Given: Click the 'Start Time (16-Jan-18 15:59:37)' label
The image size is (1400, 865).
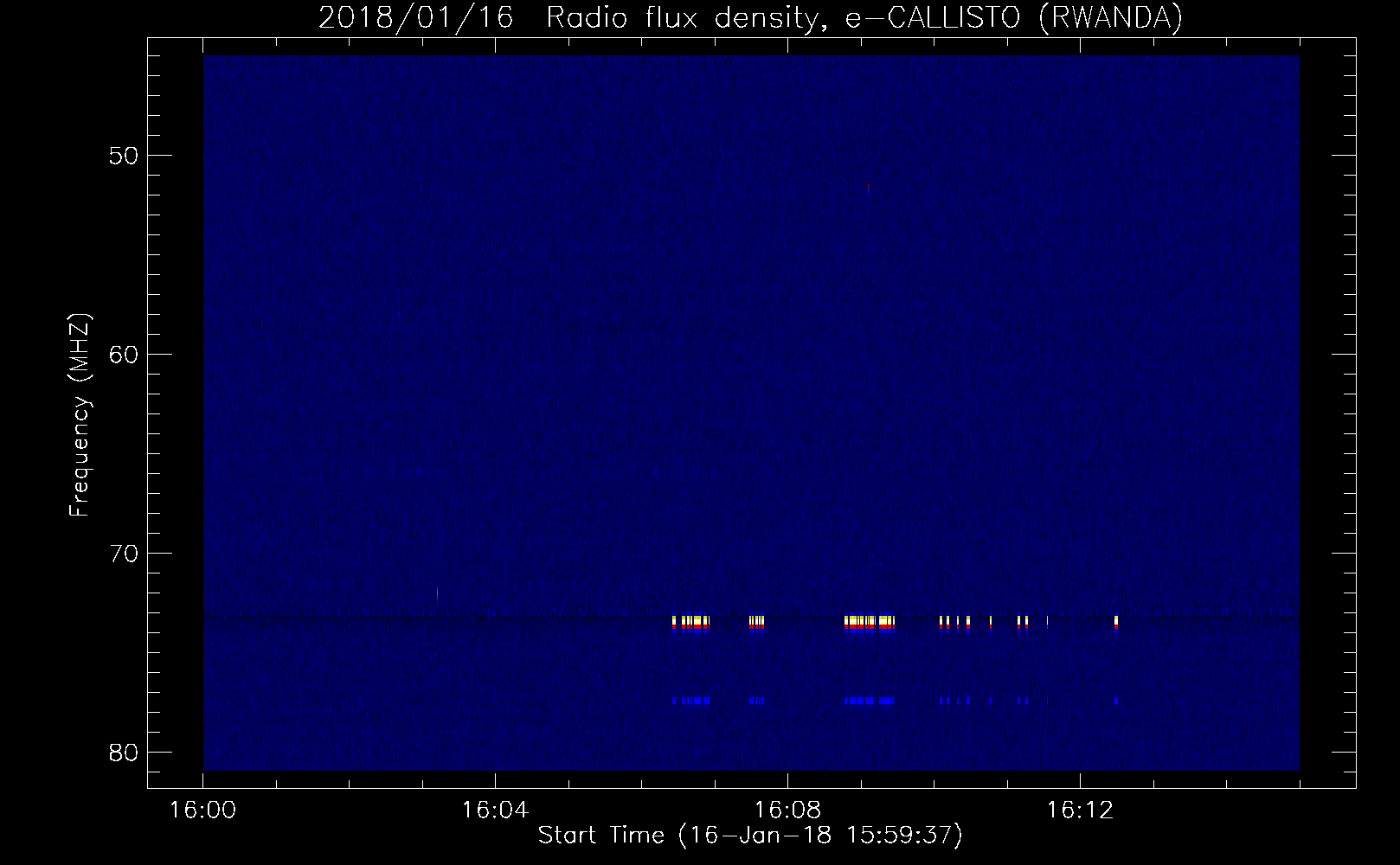Looking at the screenshot, I should click(x=750, y=836).
